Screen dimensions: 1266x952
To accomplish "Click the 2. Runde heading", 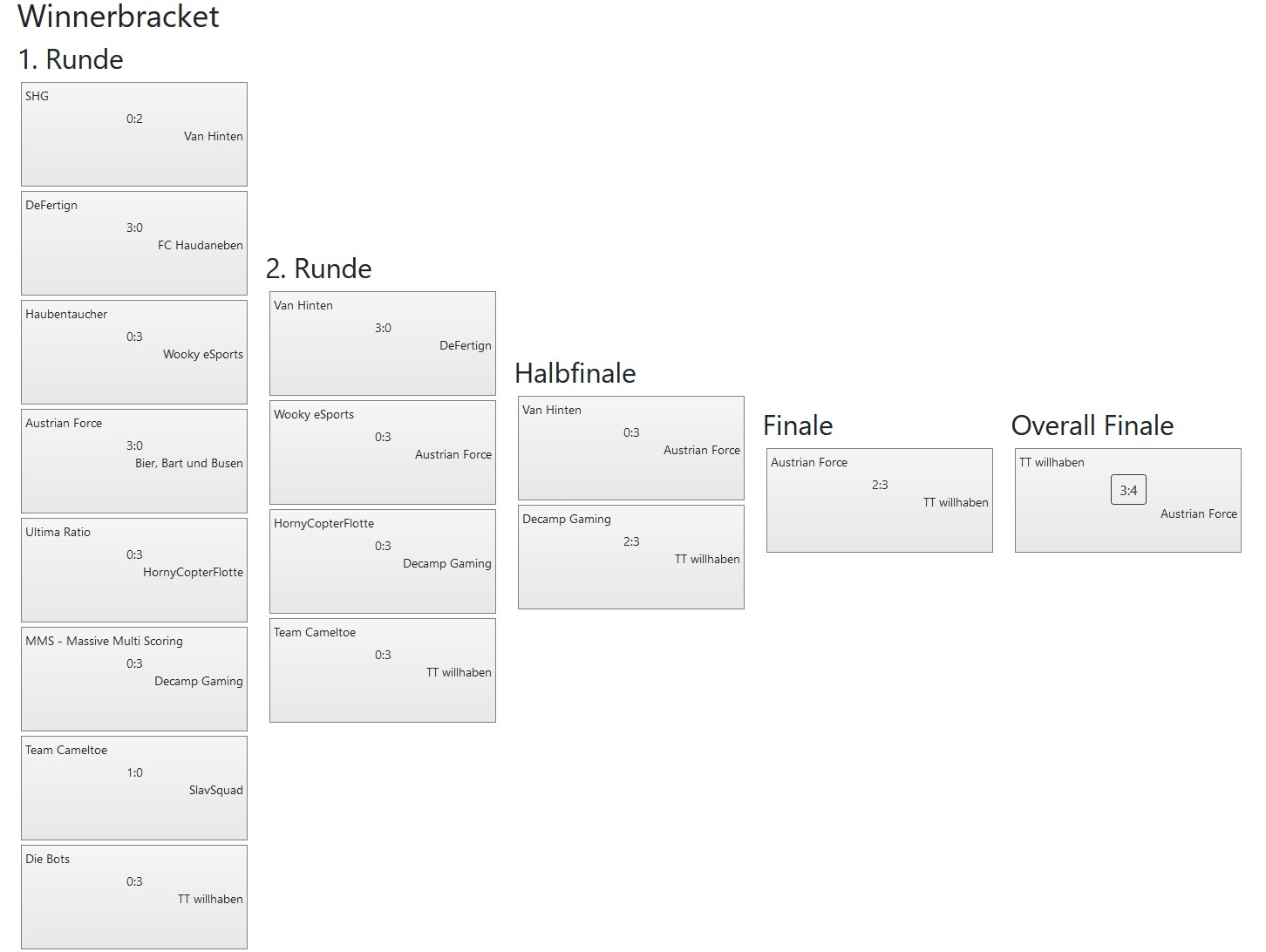I will coord(319,269).
